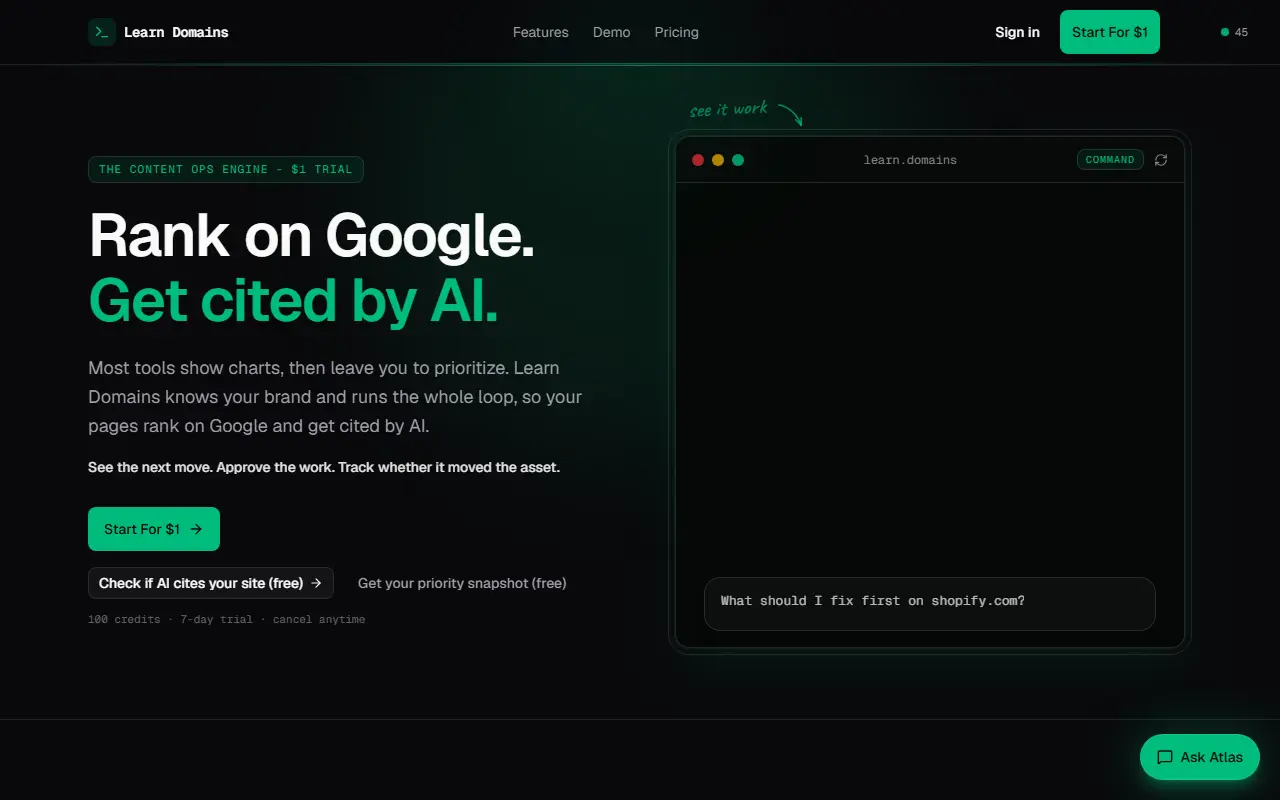Open the Pricing nav link
The image size is (1280, 800).
677,32
